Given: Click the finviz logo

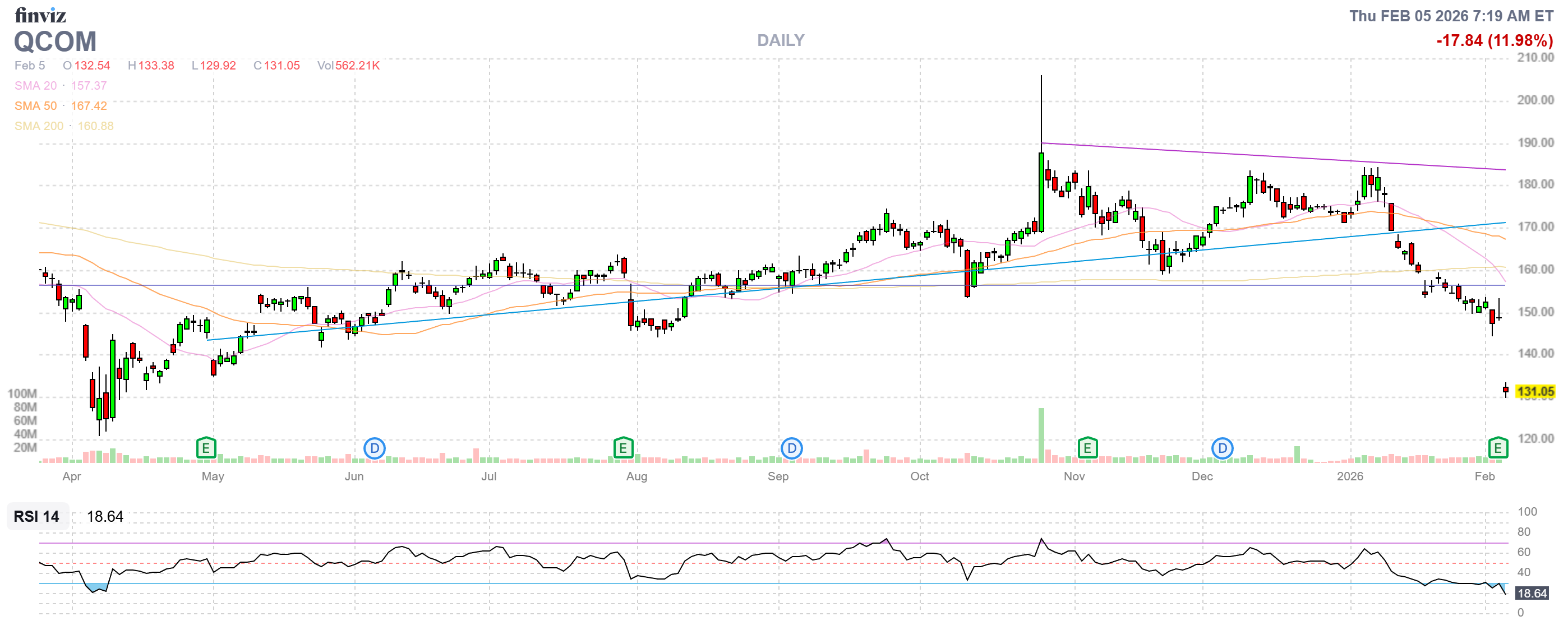Looking at the screenshot, I should click(40, 15).
